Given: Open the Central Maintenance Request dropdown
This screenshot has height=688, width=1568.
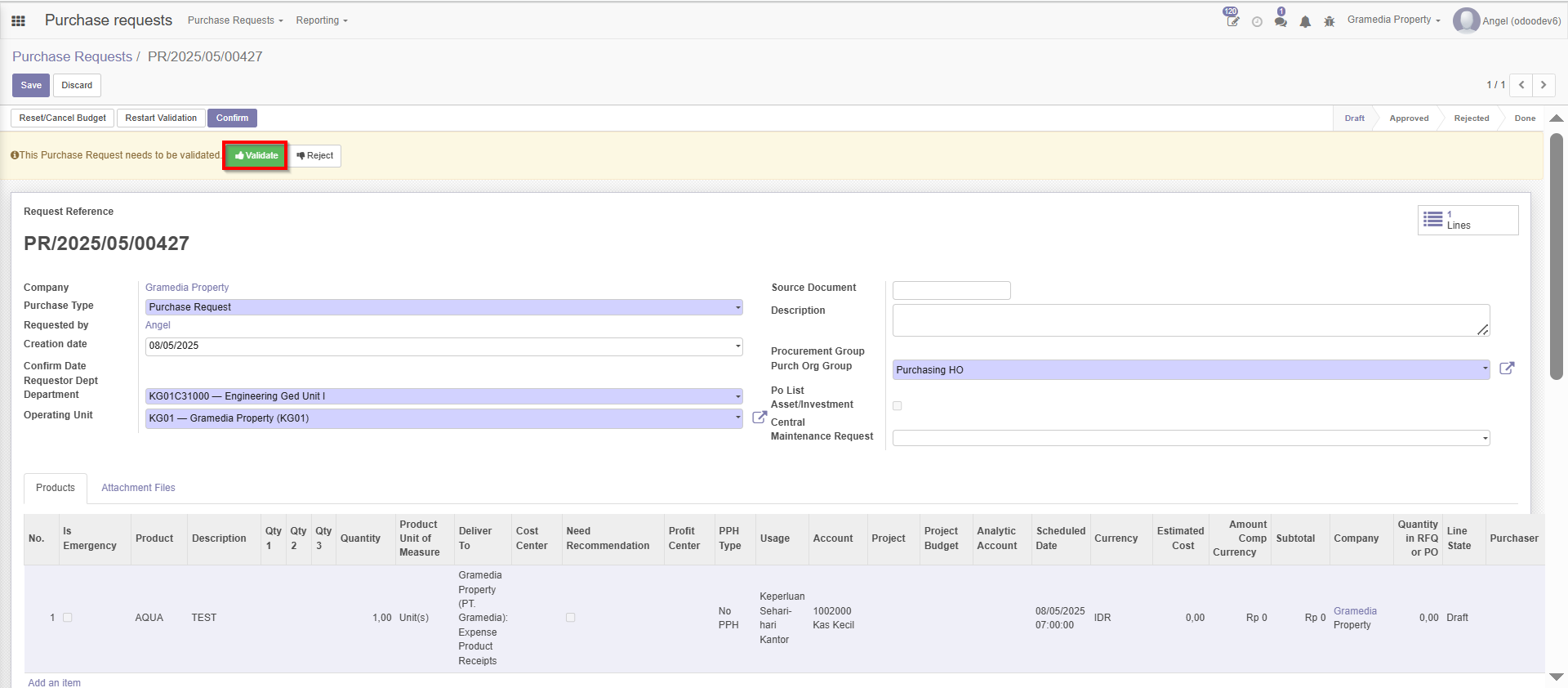Looking at the screenshot, I should pyautogui.click(x=1192, y=438).
